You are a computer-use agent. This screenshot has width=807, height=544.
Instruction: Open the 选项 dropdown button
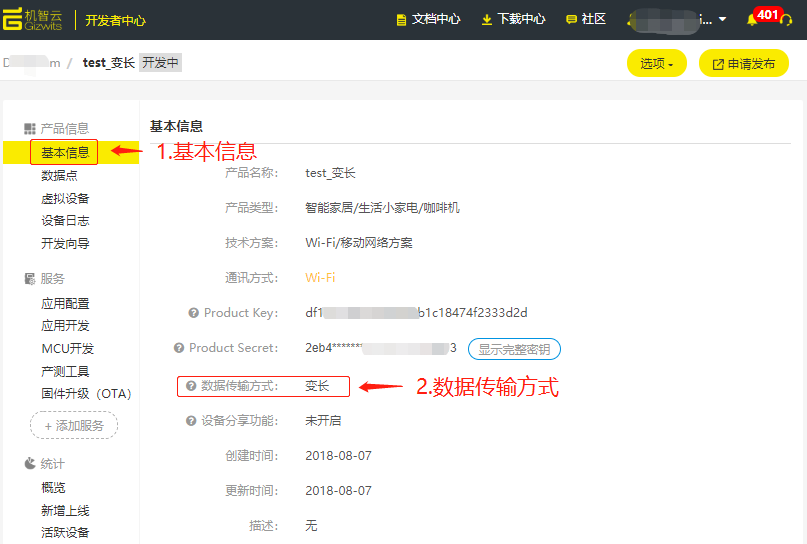coord(656,63)
